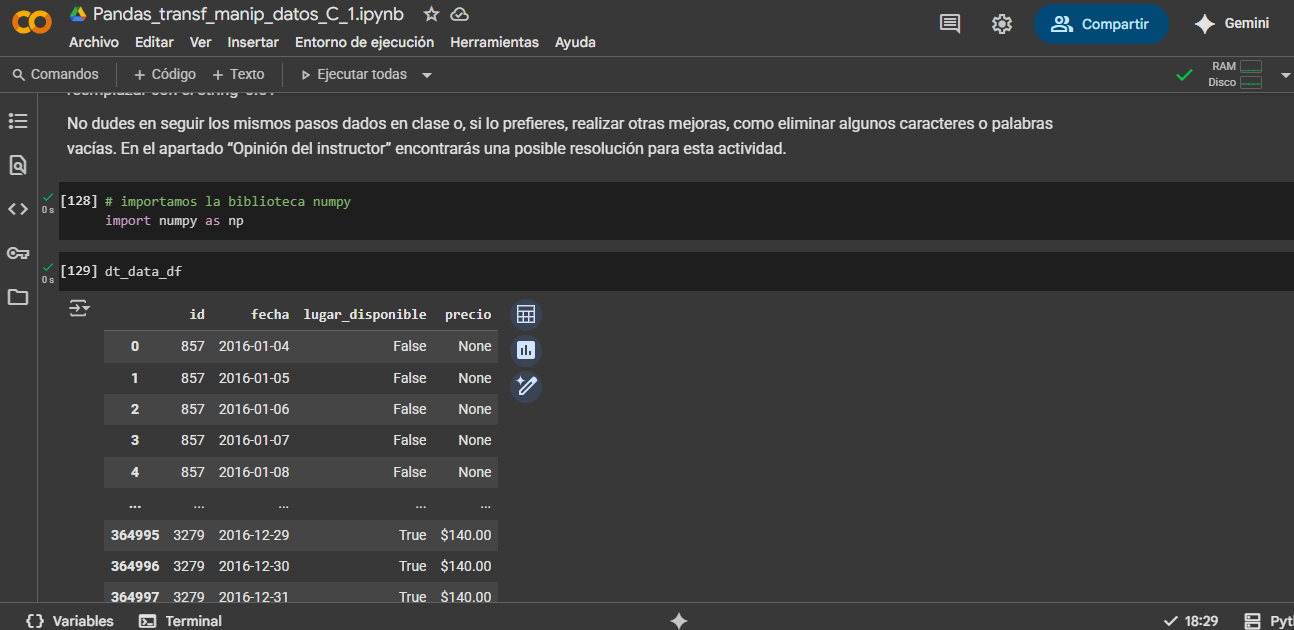Image resolution: width=1294 pixels, height=630 pixels.
Task: Open the comments panel icon
Action: click(x=950, y=24)
